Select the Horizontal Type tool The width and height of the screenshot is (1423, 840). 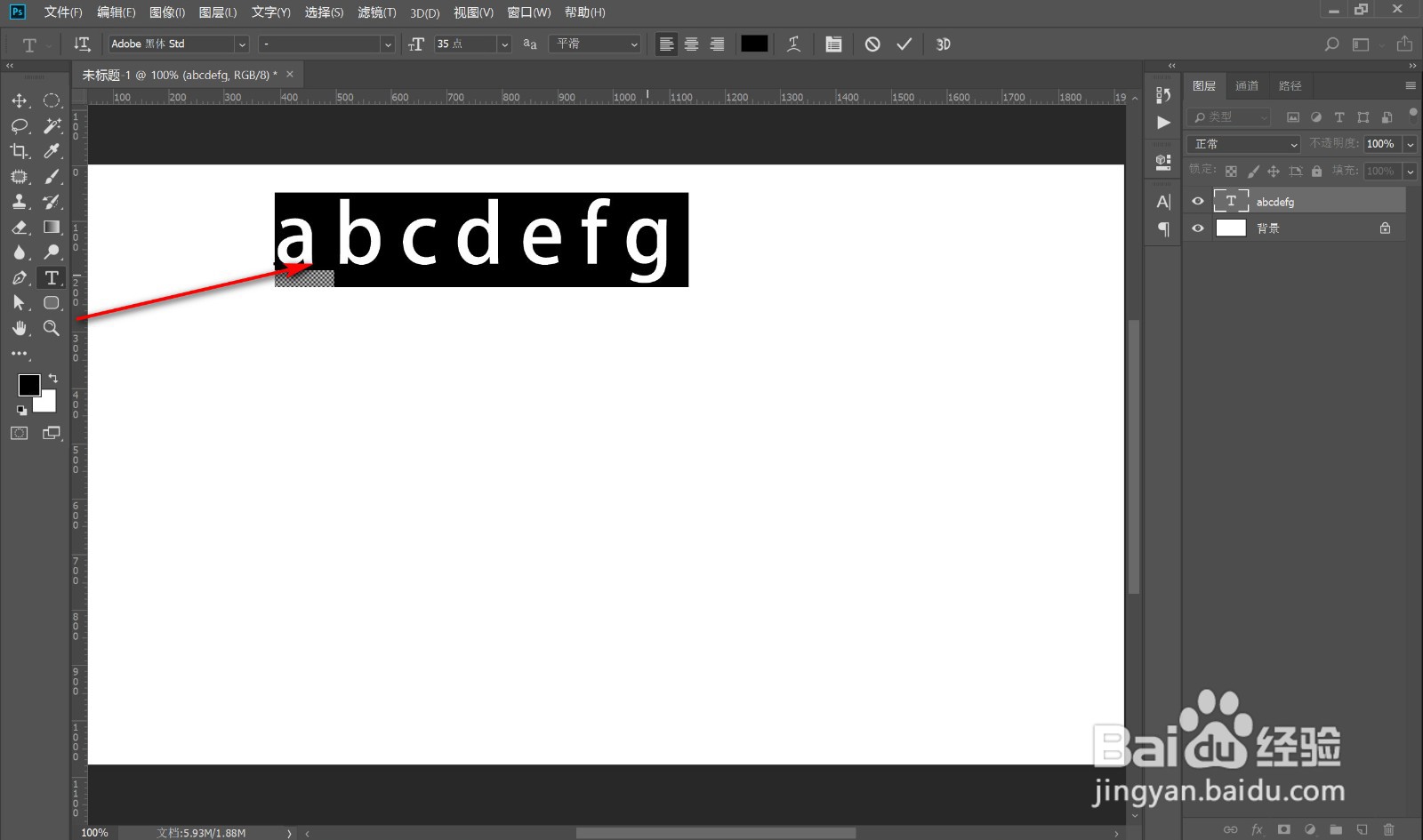tap(52, 278)
